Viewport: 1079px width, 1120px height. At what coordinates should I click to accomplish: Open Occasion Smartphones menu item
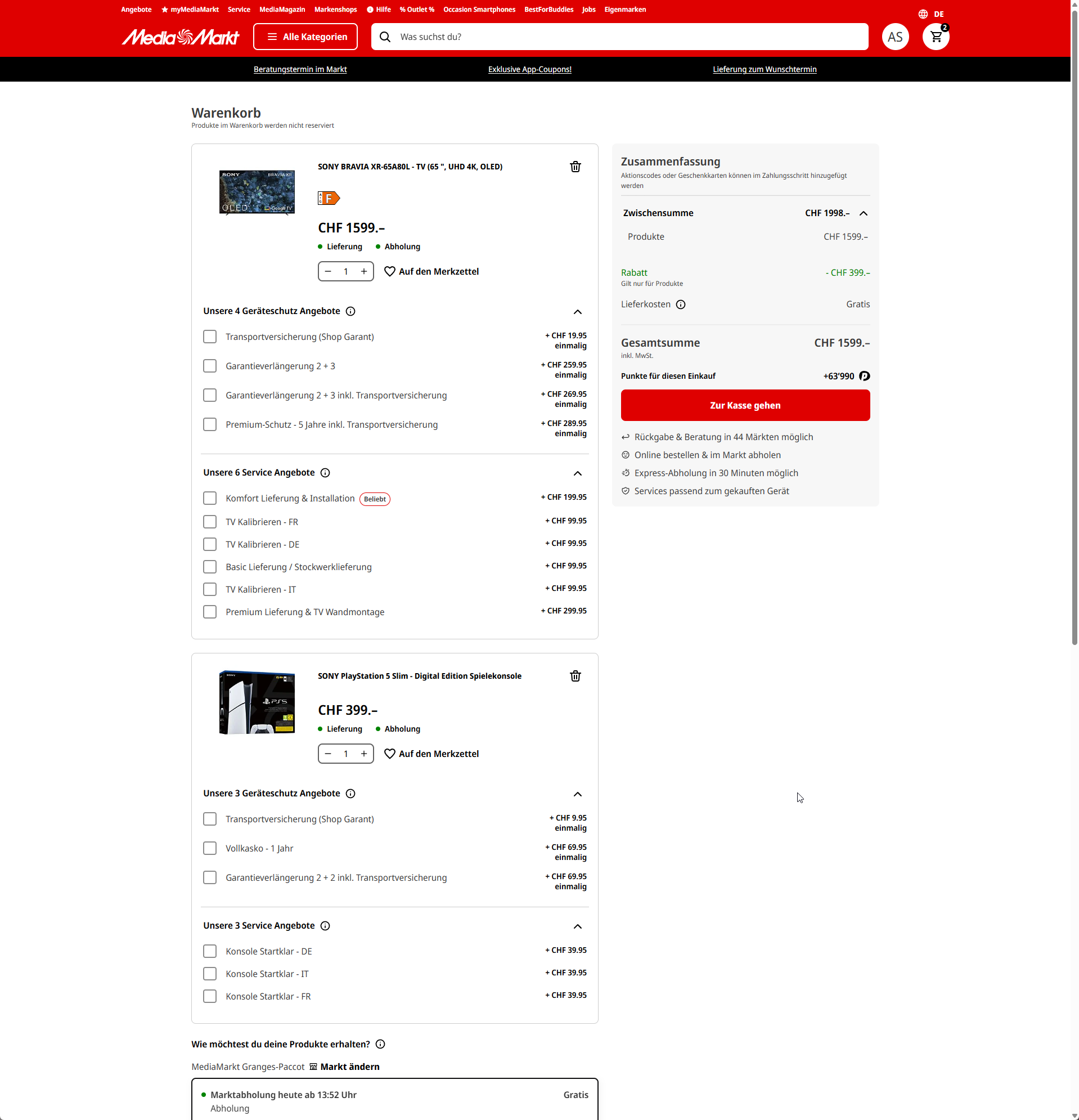pos(479,10)
